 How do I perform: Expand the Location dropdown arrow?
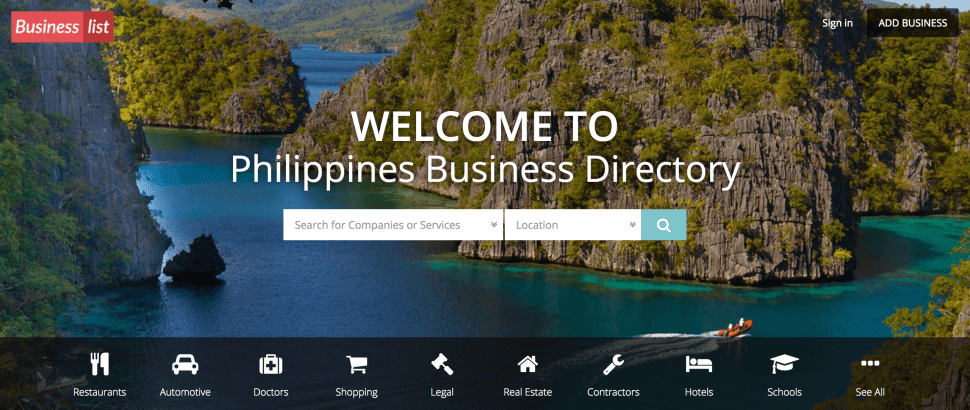[632, 224]
